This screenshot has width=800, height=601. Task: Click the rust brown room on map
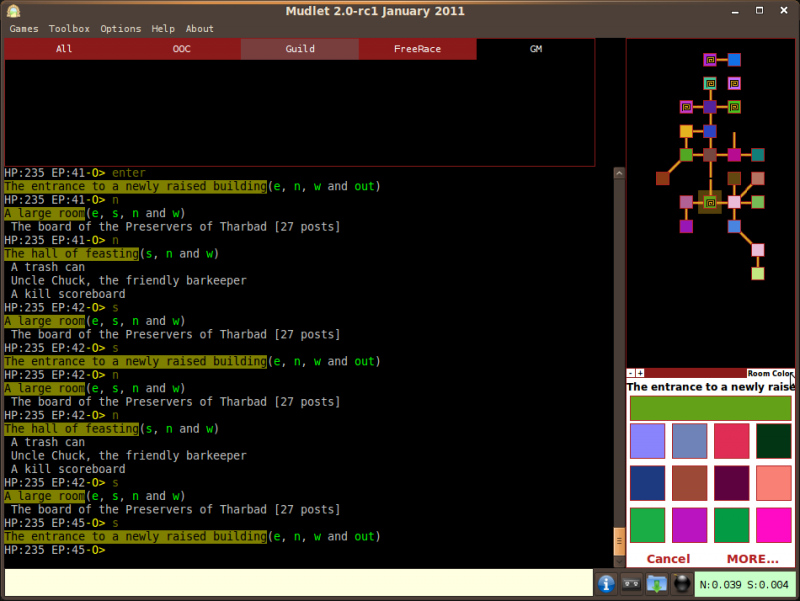click(x=662, y=179)
